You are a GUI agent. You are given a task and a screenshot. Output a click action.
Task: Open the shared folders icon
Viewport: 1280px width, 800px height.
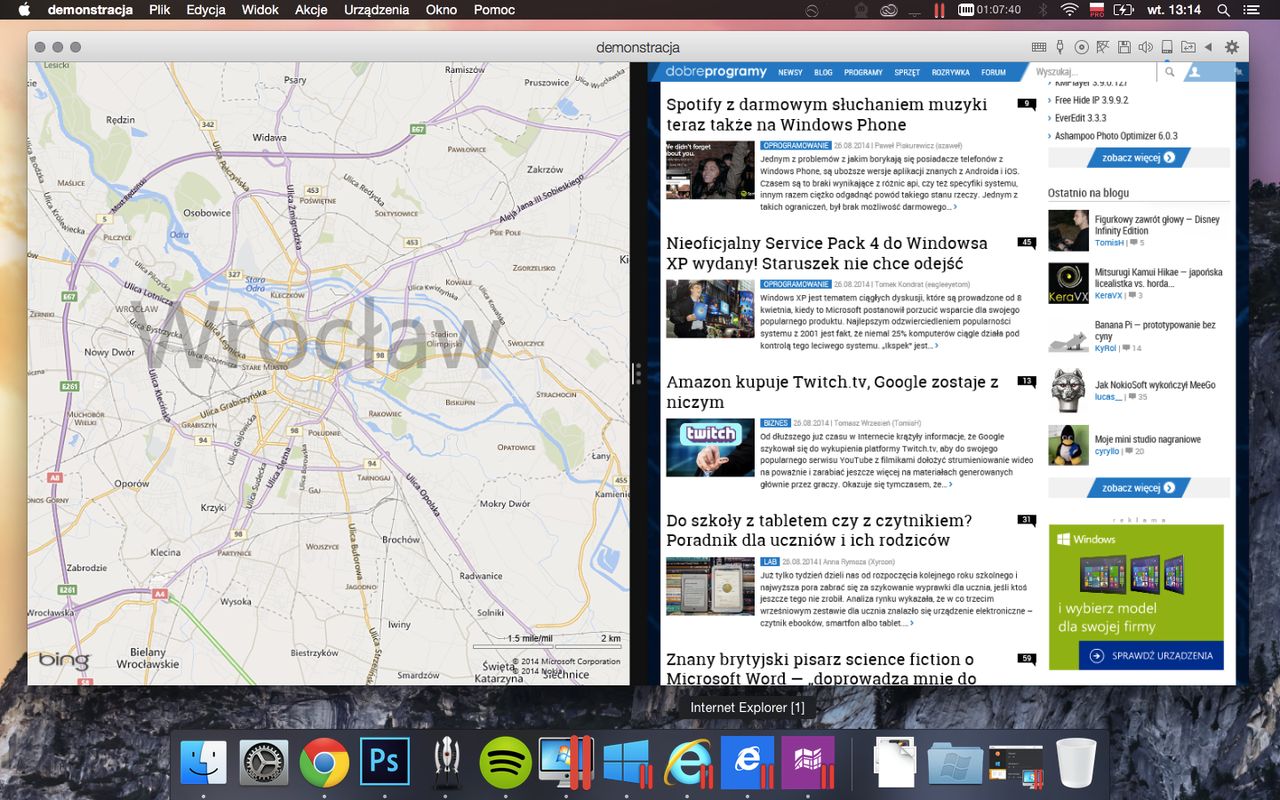coord(1188,47)
